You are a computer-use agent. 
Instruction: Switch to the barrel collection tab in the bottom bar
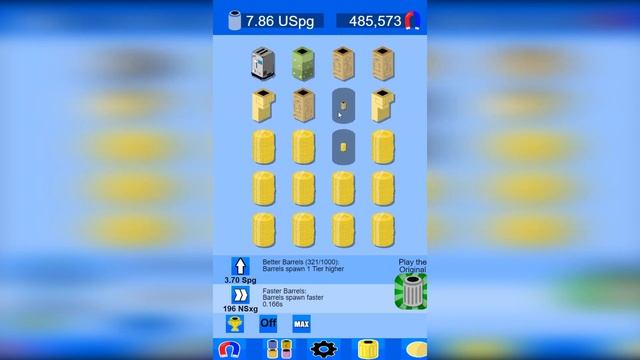coord(279,349)
